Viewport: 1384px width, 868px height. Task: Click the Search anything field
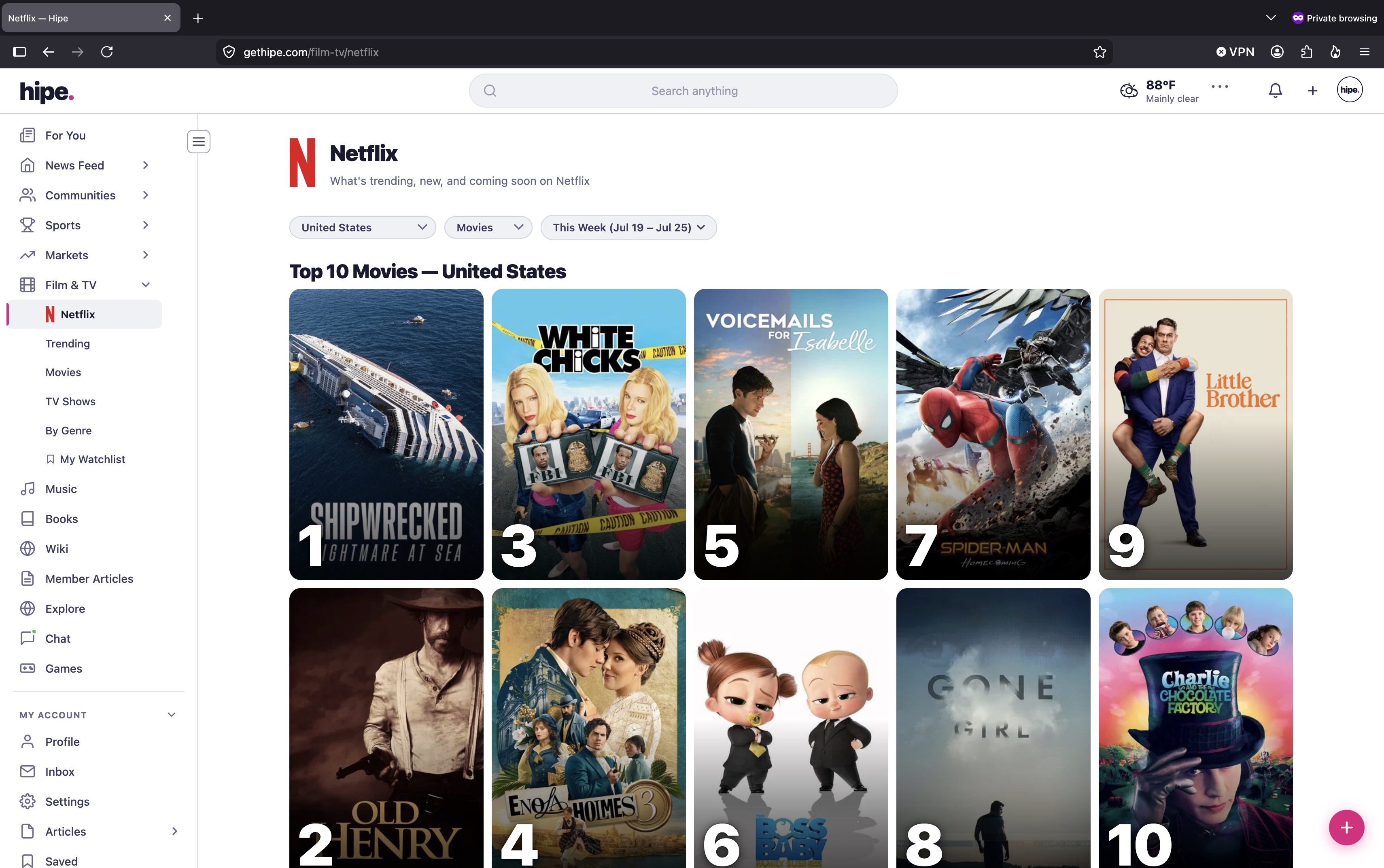[683, 91]
